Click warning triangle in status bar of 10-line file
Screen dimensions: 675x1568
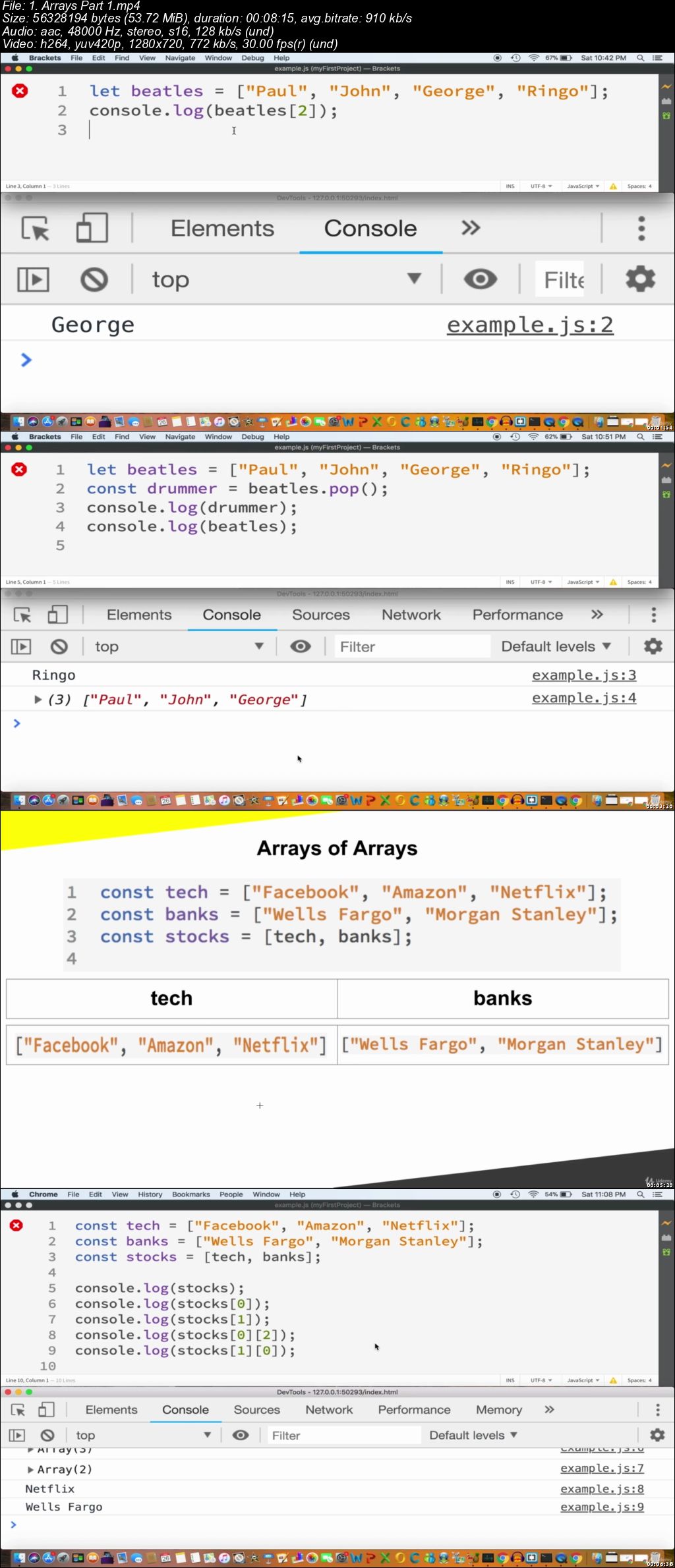coord(613,1380)
